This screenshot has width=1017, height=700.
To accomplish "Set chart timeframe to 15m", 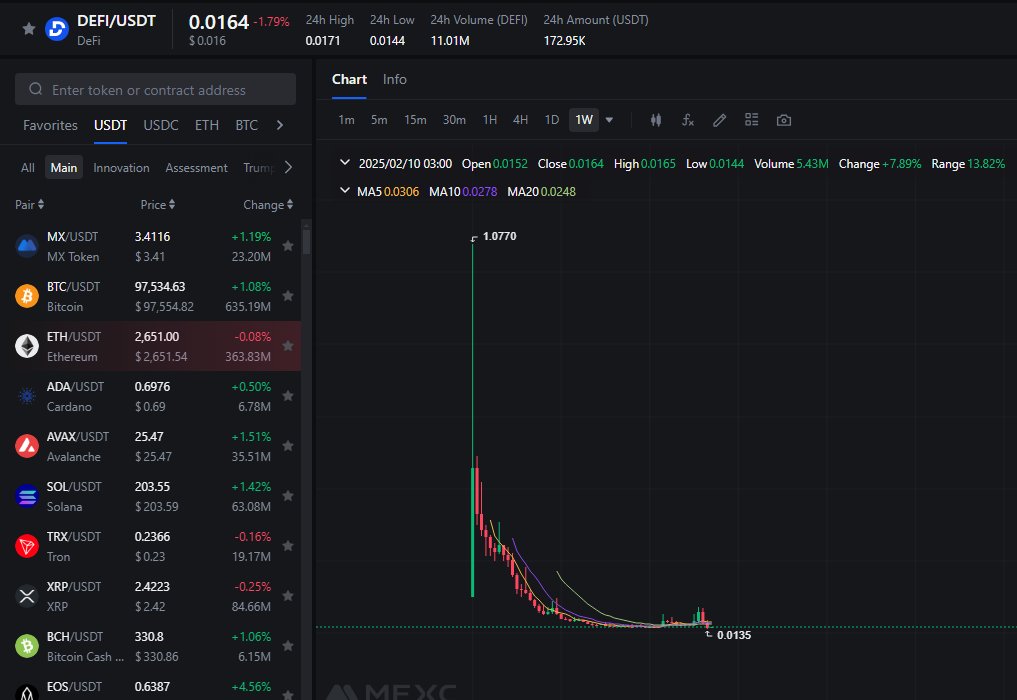I will [x=415, y=120].
